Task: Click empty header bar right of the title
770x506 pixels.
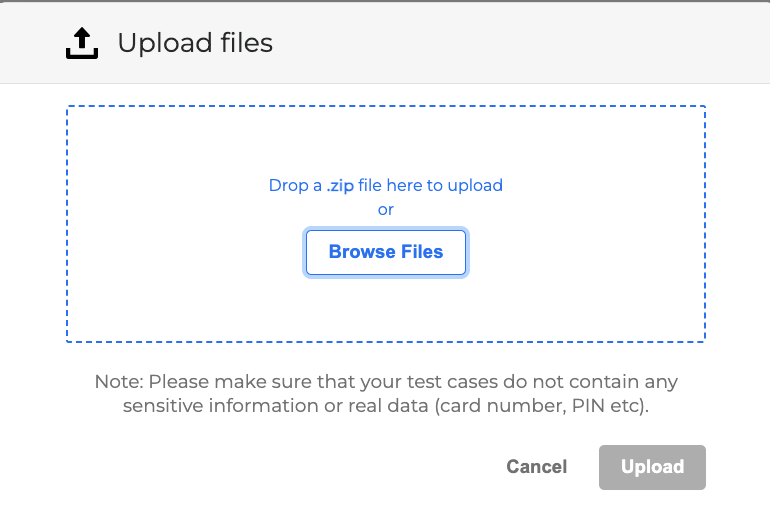Action: coord(520,43)
